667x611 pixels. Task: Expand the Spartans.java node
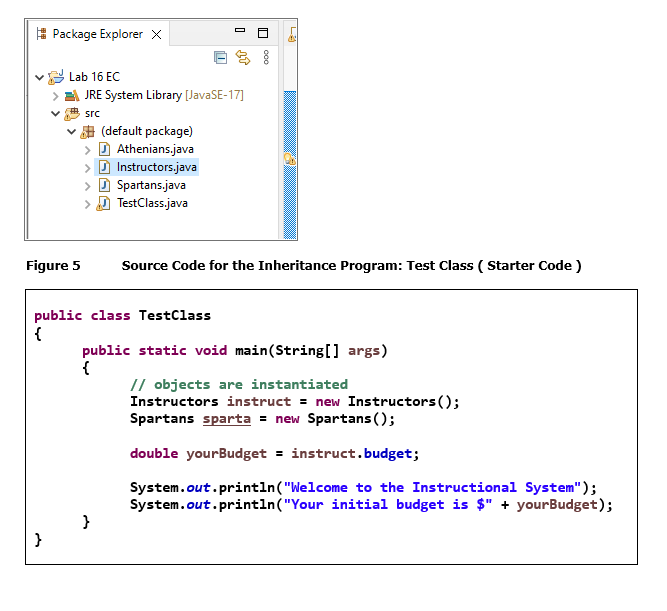[88, 186]
